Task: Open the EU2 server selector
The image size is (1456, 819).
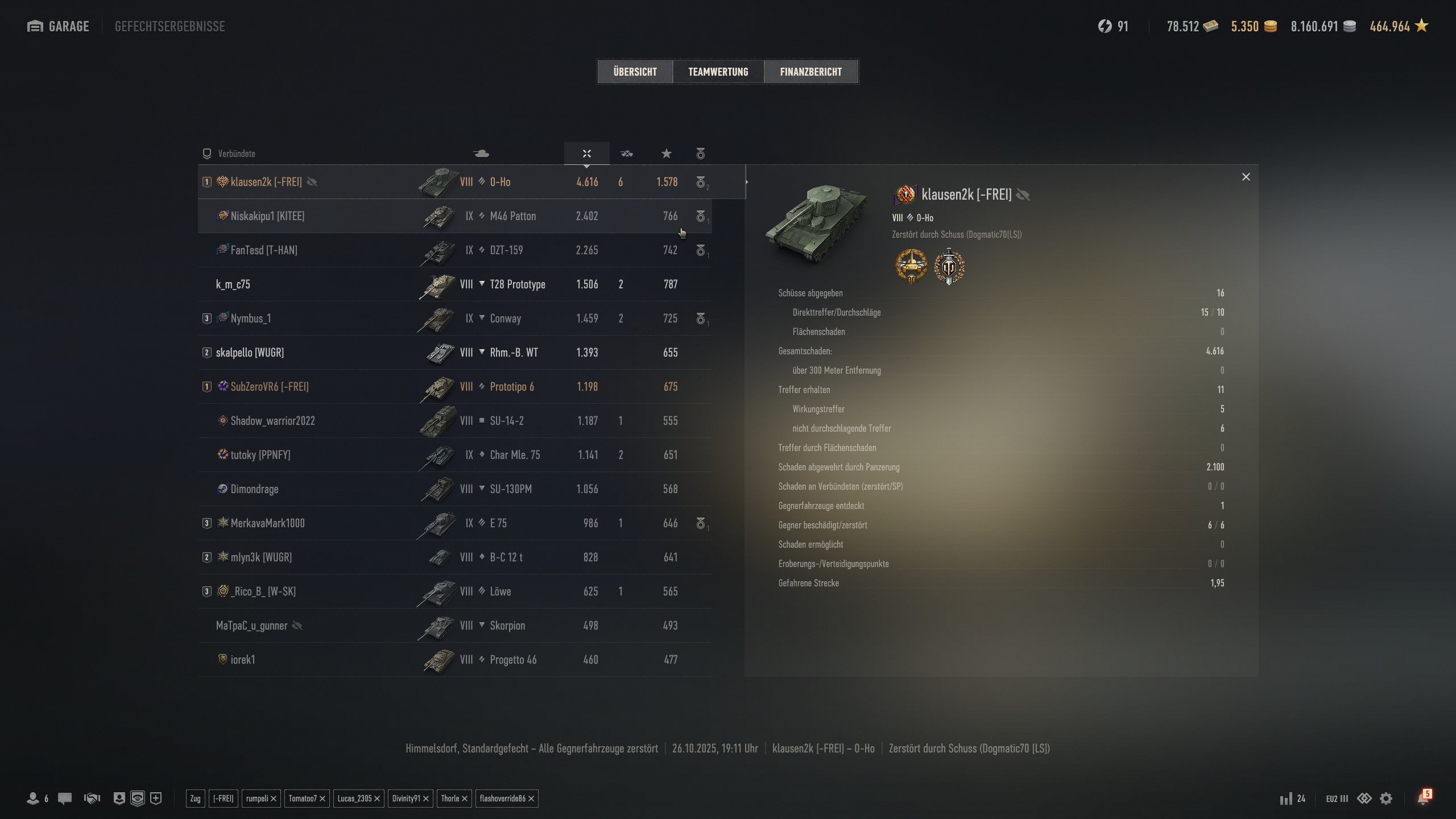Action: (1337, 799)
